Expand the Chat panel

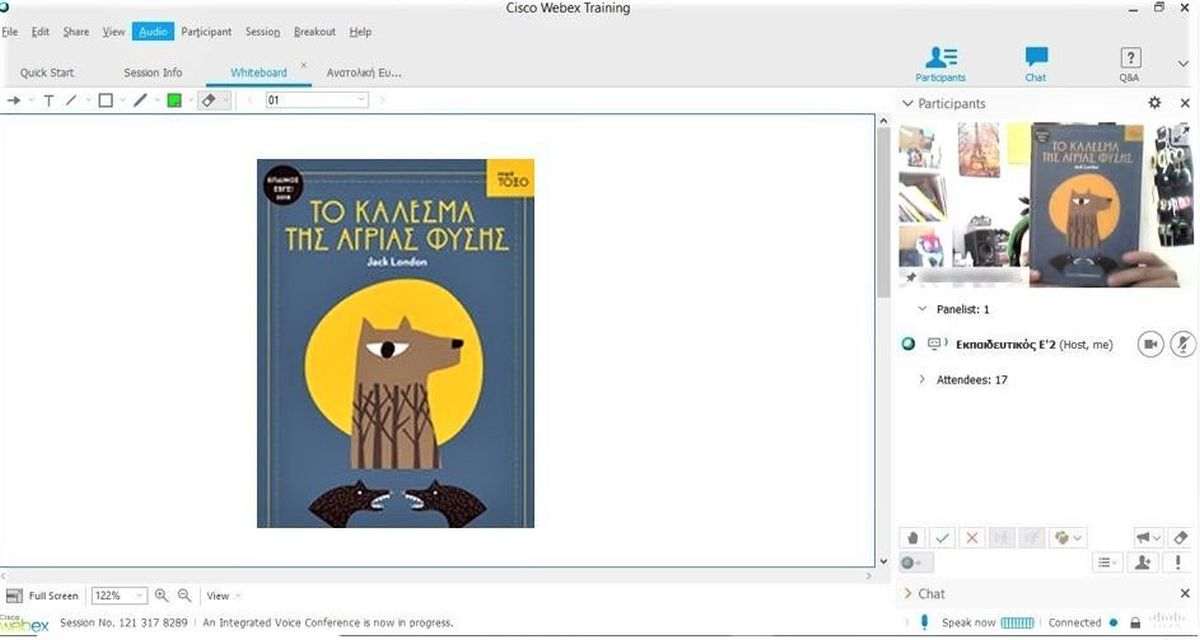pyautogui.click(x=908, y=594)
